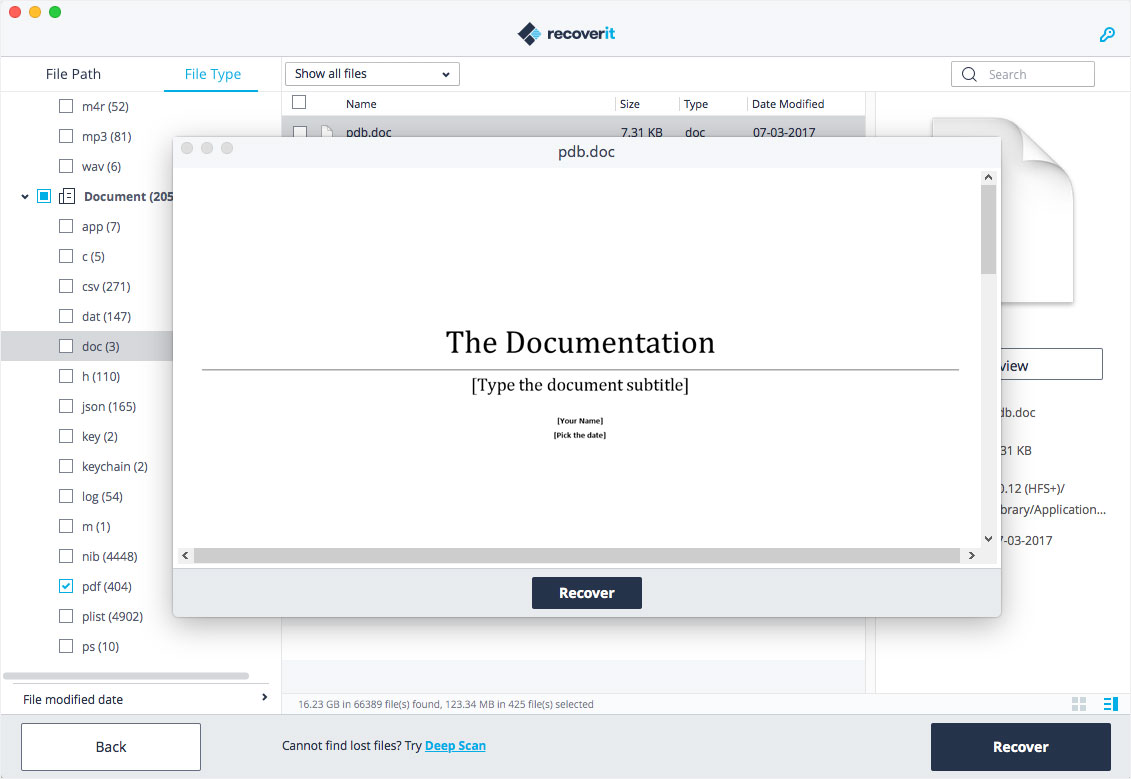The width and height of the screenshot is (1131, 779).
Task: Check the m4r (52) checkbox
Action: [66, 106]
